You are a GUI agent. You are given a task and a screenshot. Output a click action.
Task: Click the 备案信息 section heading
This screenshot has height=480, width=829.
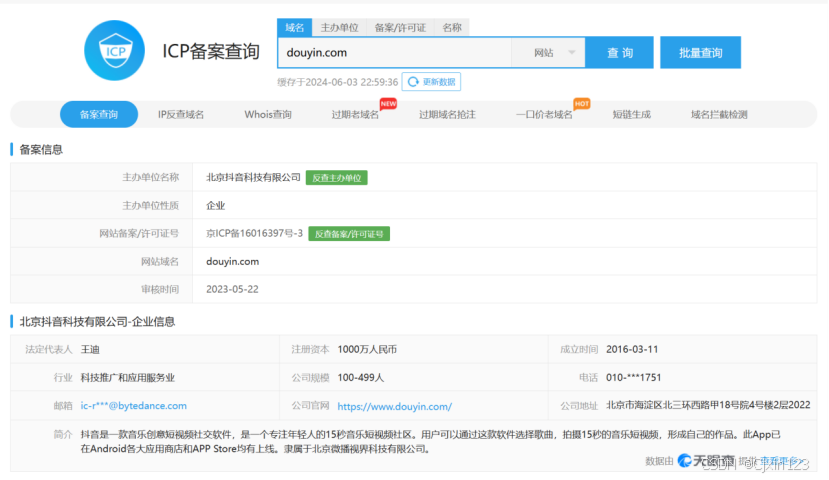(41, 150)
